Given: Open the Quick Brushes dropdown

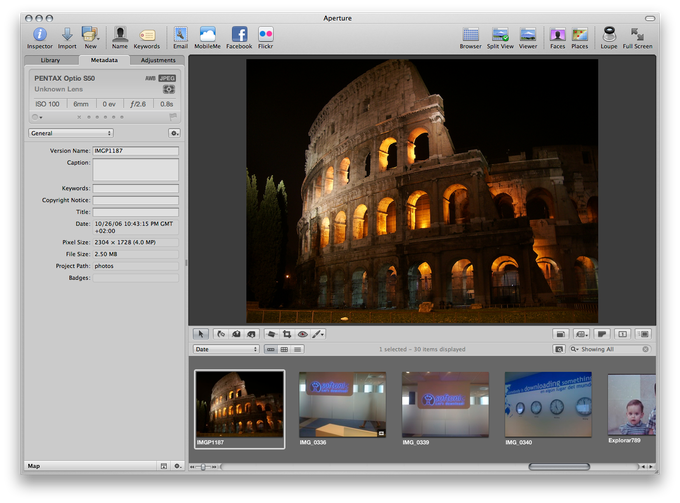Looking at the screenshot, I should click(318, 334).
